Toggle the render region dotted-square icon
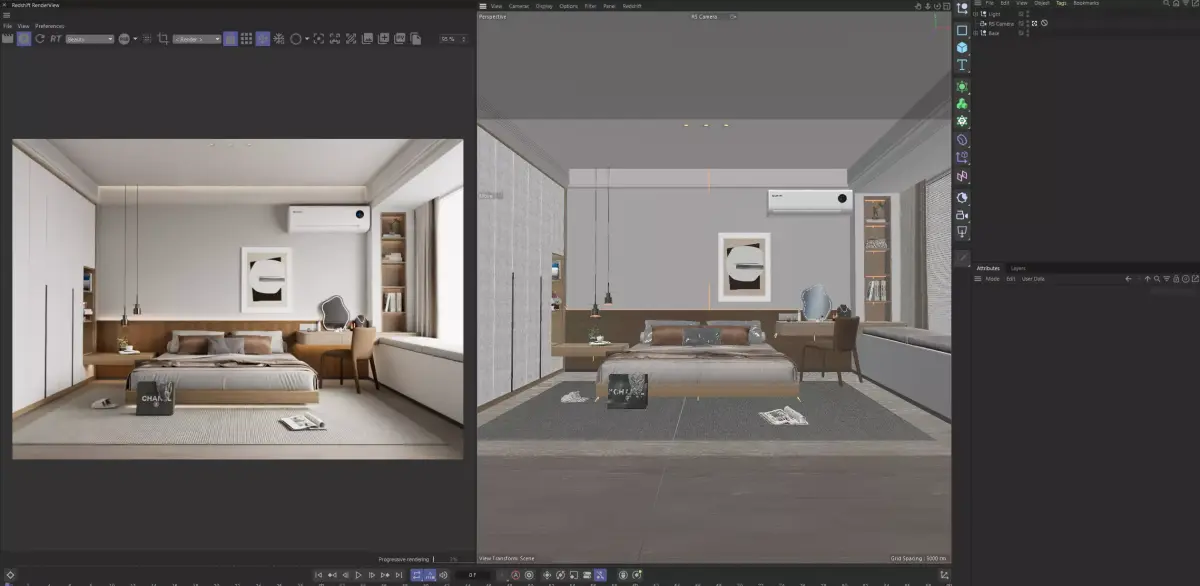This screenshot has width=1200, height=586. (x=147, y=38)
